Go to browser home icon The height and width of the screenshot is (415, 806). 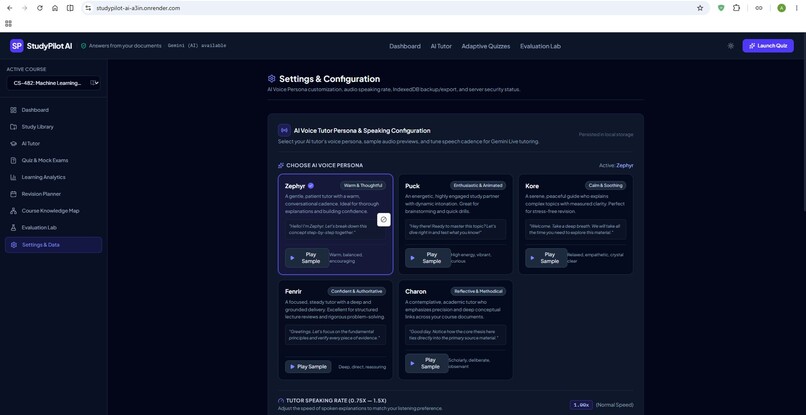54,8
